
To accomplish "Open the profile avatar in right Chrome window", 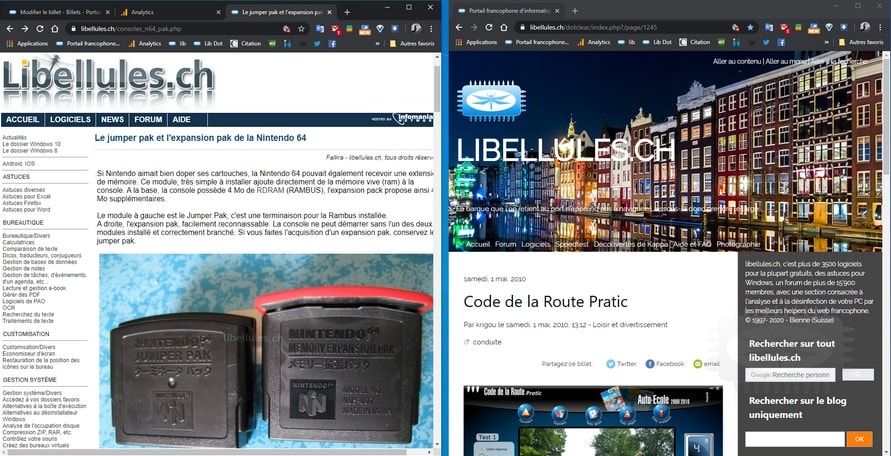I will click(865, 27).
